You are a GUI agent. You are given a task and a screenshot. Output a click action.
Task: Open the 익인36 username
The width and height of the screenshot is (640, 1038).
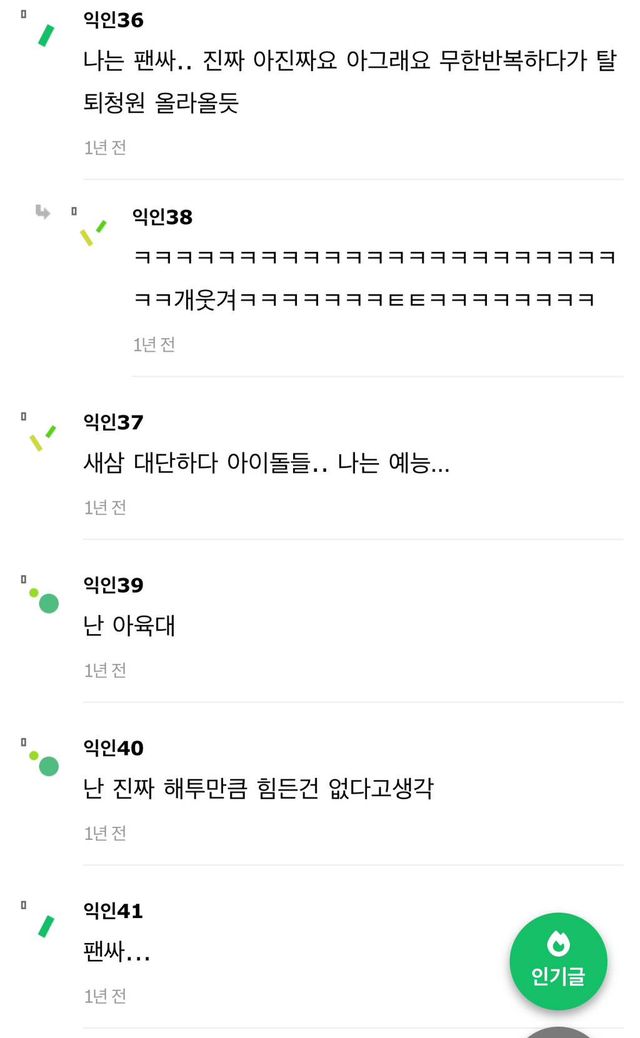point(113,20)
